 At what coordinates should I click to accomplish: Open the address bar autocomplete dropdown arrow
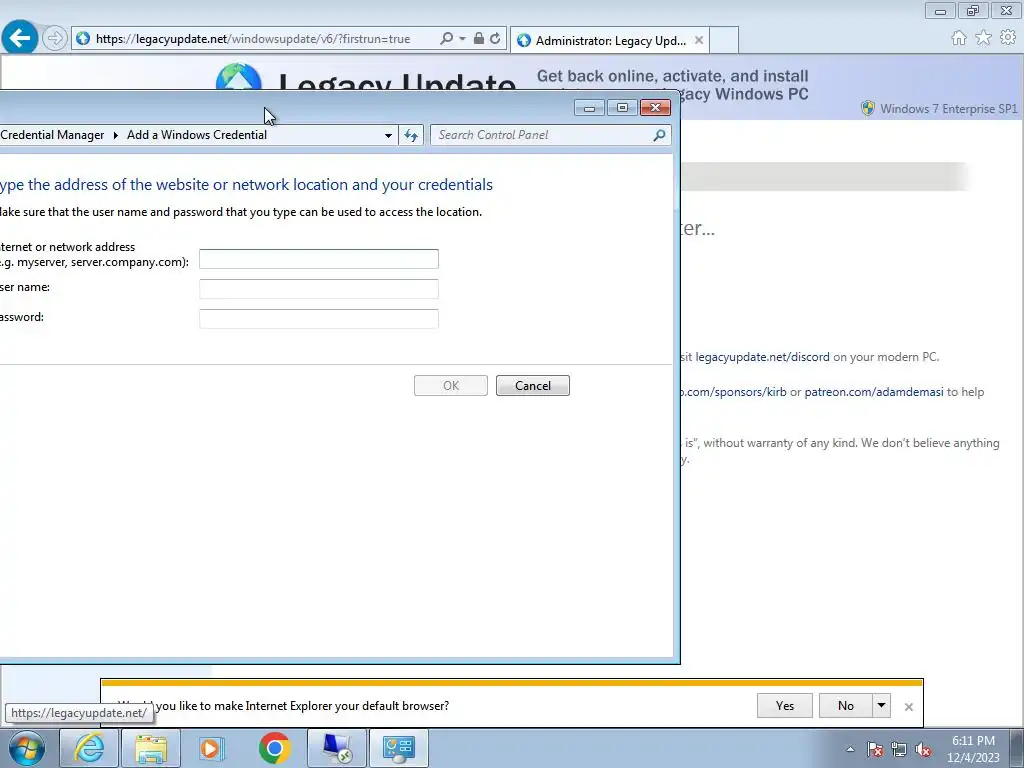(x=462, y=39)
